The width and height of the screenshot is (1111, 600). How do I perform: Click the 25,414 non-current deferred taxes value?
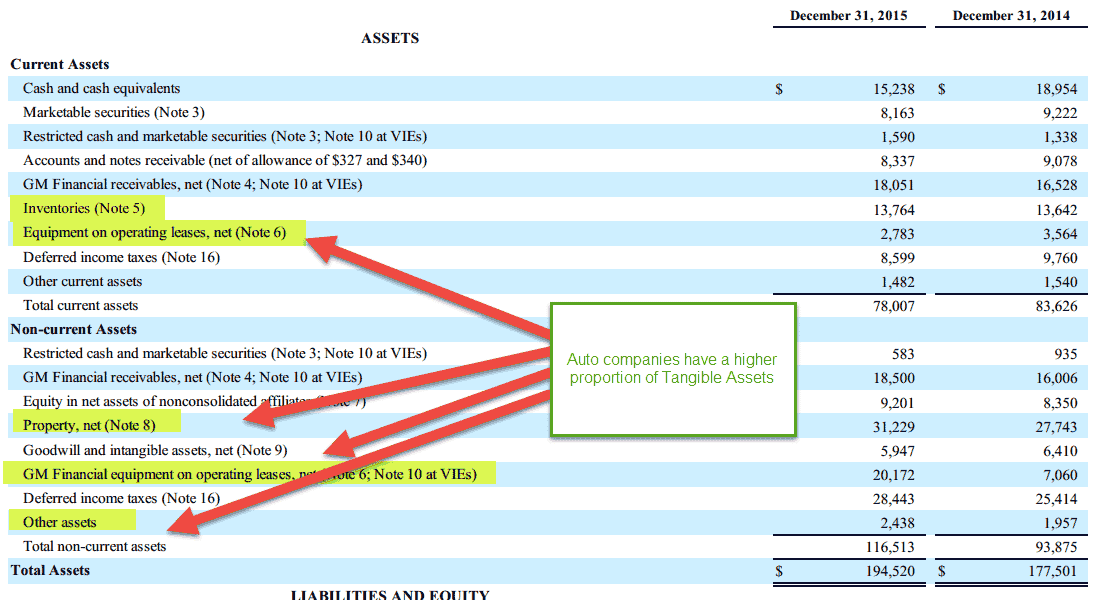click(1056, 500)
